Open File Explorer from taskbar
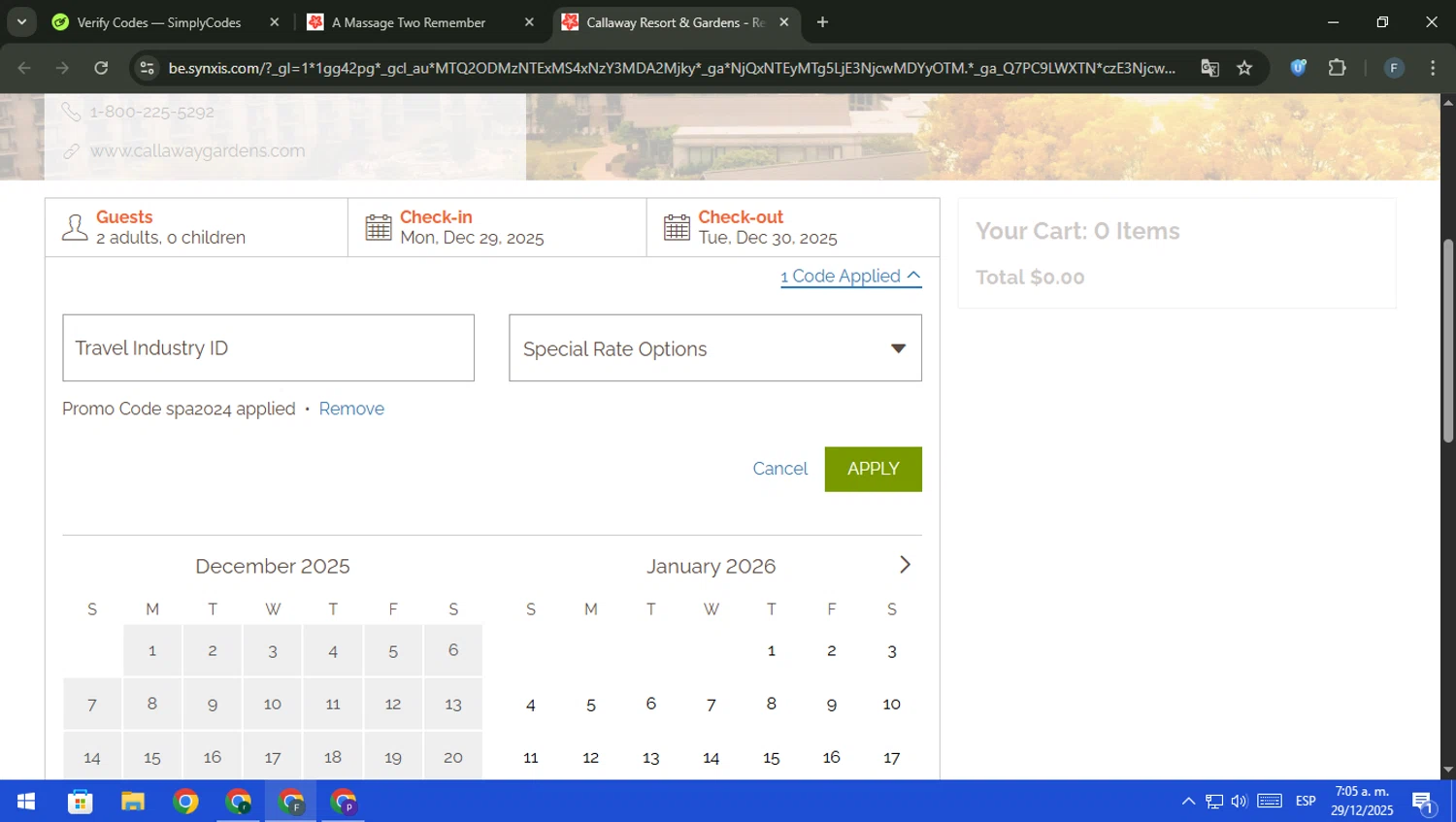This screenshot has height=822, width=1456. coord(133,802)
